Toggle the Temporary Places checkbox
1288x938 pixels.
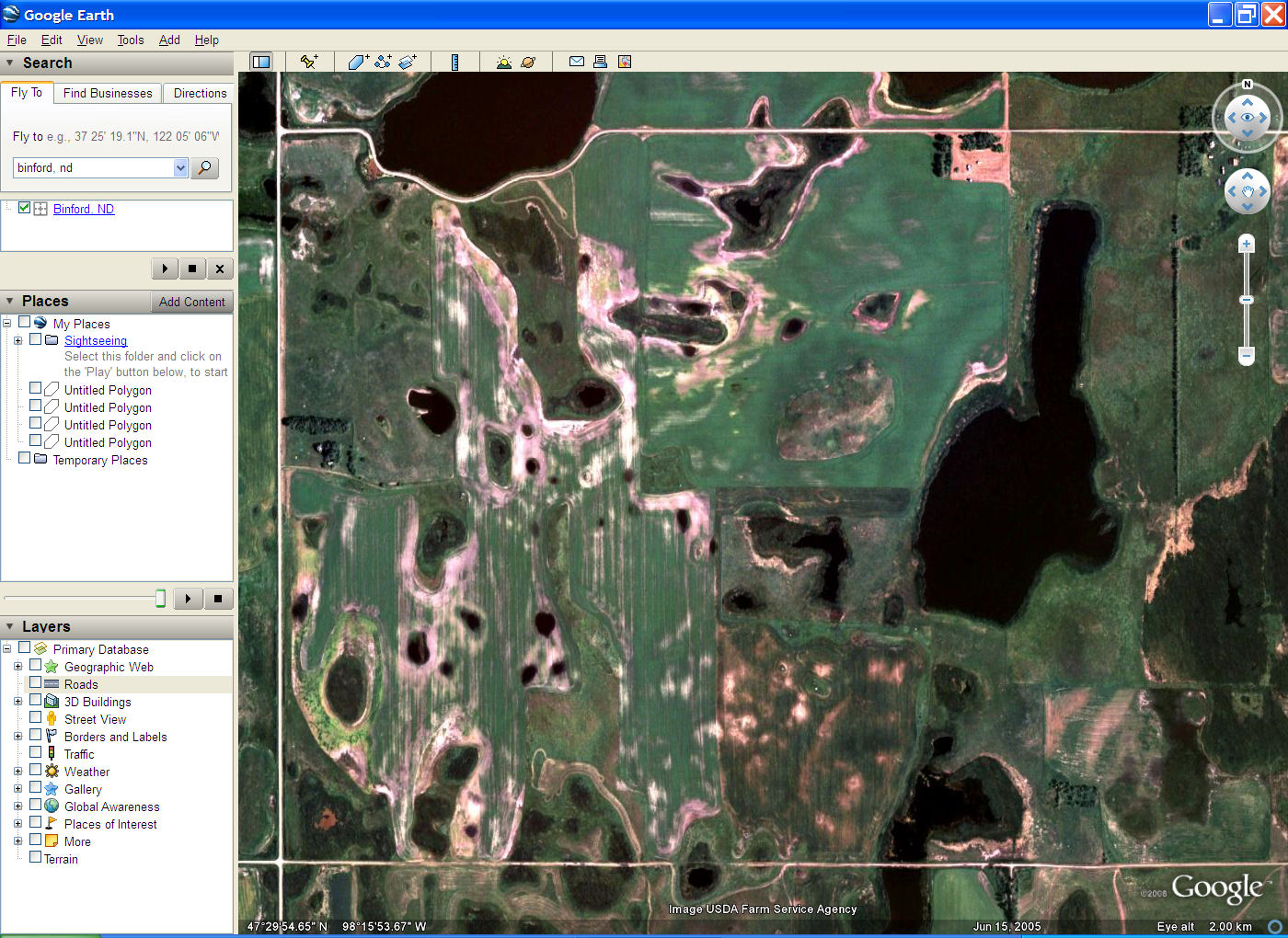(x=25, y=458)
